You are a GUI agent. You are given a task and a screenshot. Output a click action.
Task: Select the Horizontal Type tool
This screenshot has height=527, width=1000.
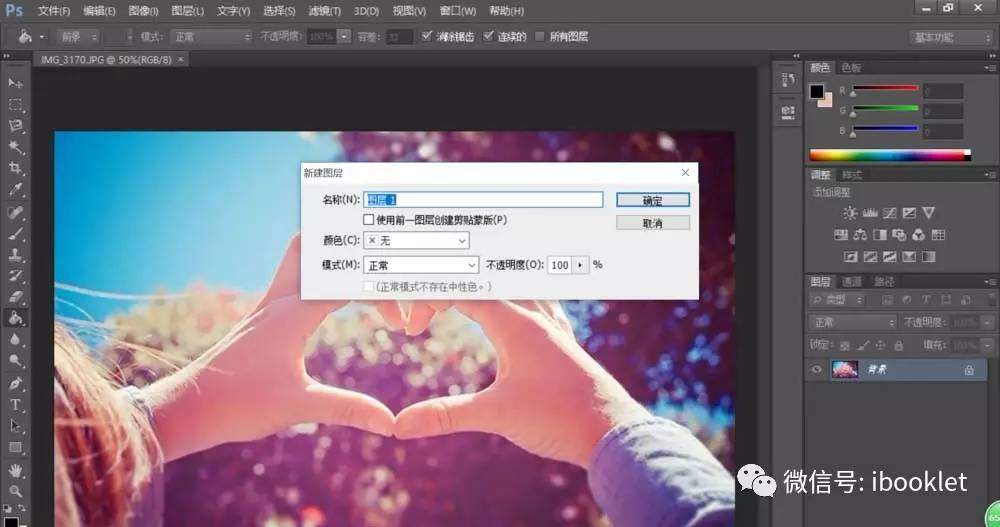(15, 405)
